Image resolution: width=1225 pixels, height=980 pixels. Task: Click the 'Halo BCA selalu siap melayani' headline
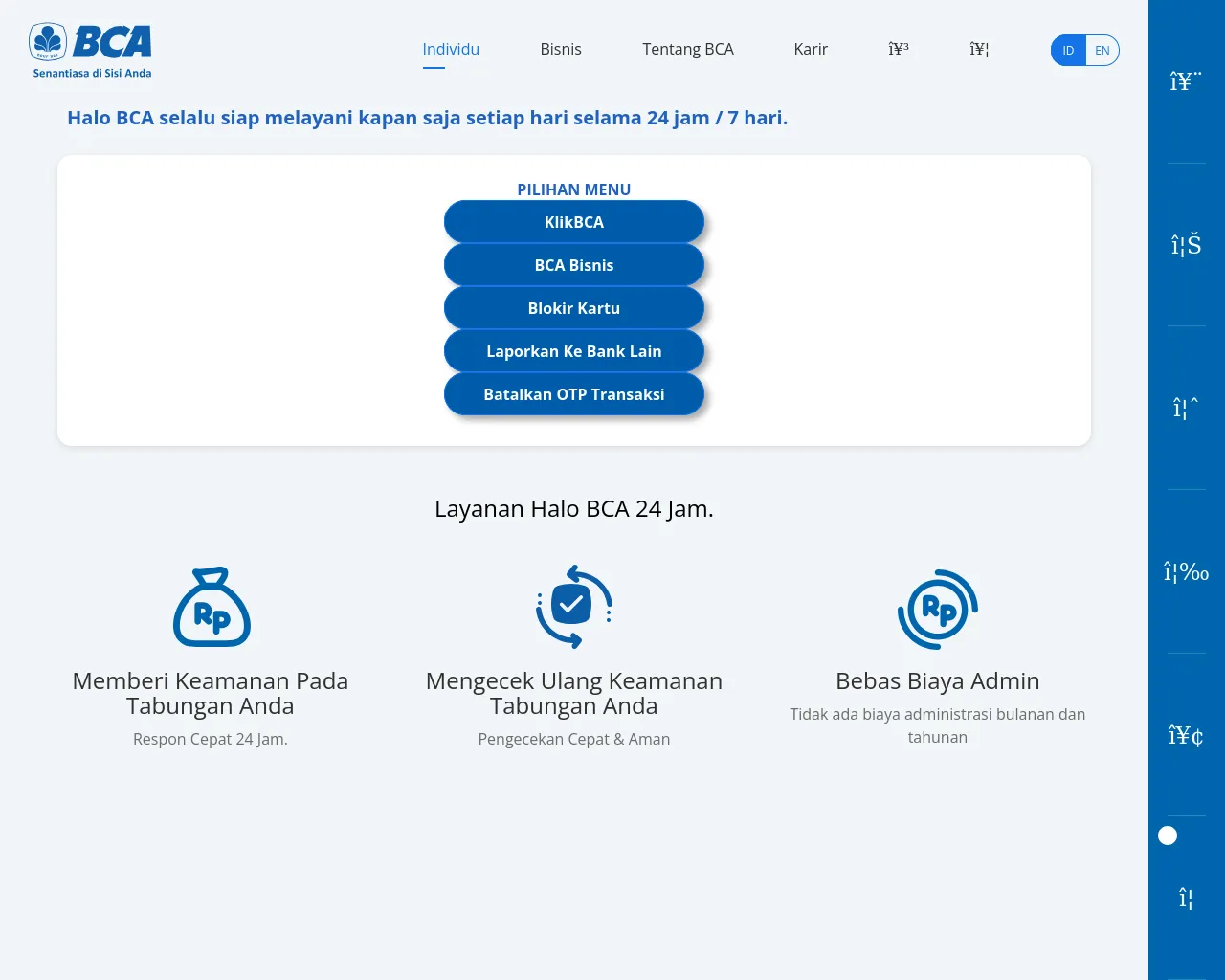(x=427, y=118)
